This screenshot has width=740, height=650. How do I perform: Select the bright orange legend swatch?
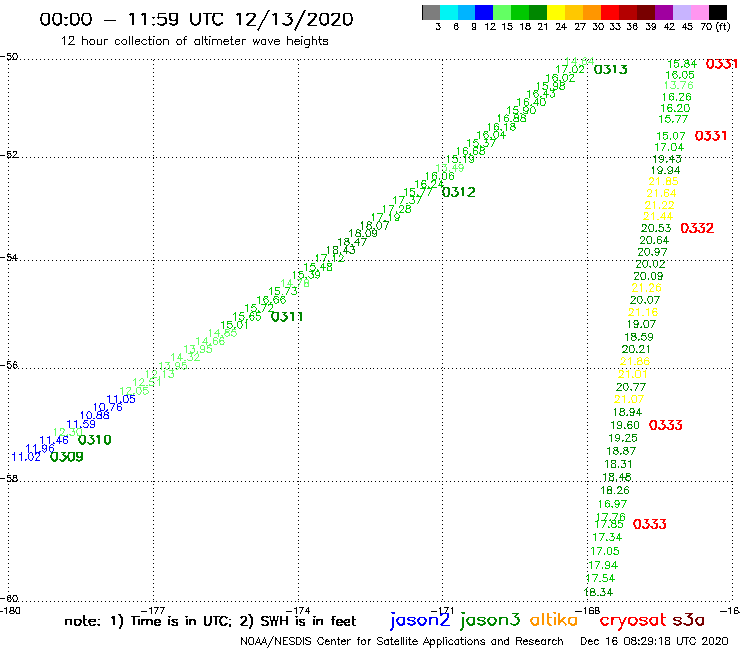[x=592, y=13]
